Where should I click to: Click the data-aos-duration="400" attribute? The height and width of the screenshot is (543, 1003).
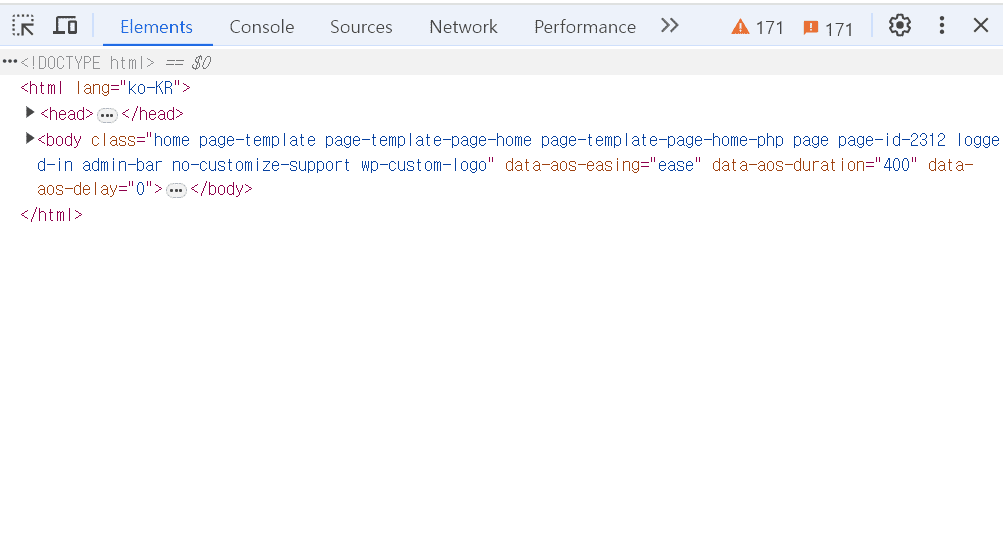(x=814, y=165)
